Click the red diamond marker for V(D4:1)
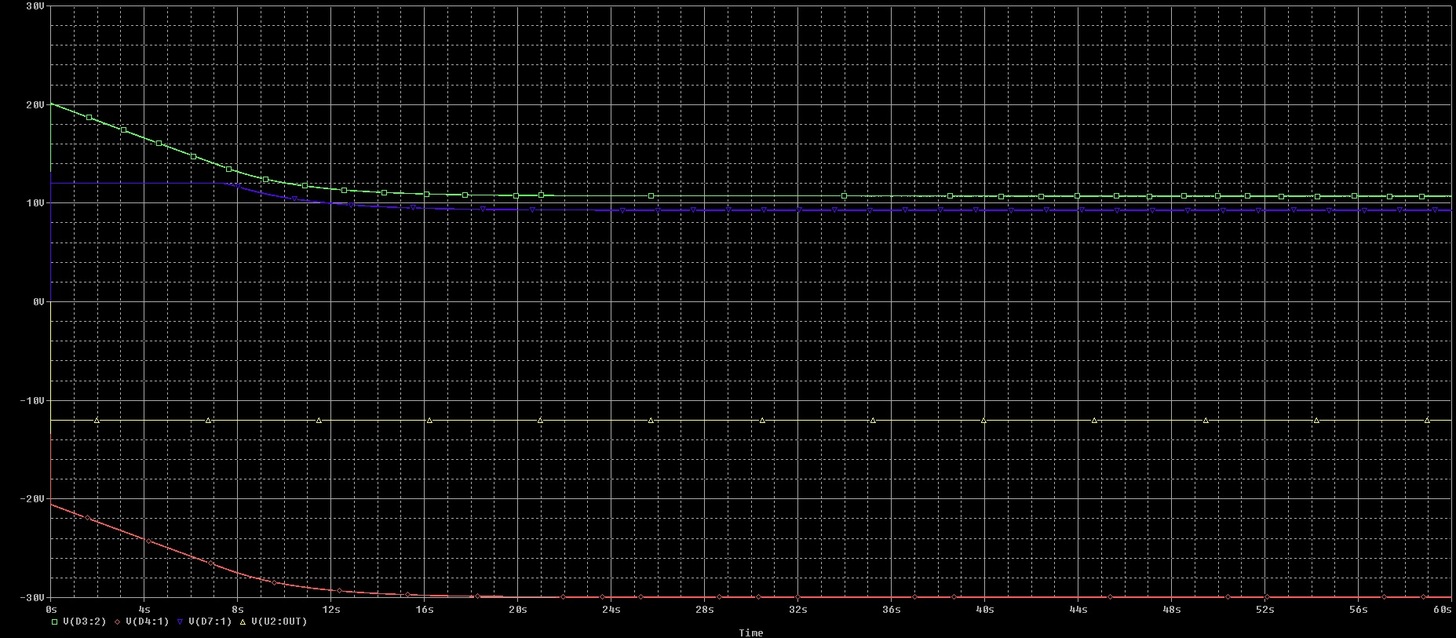This screenshot has width=1456, height=638. tap(117, 621)
